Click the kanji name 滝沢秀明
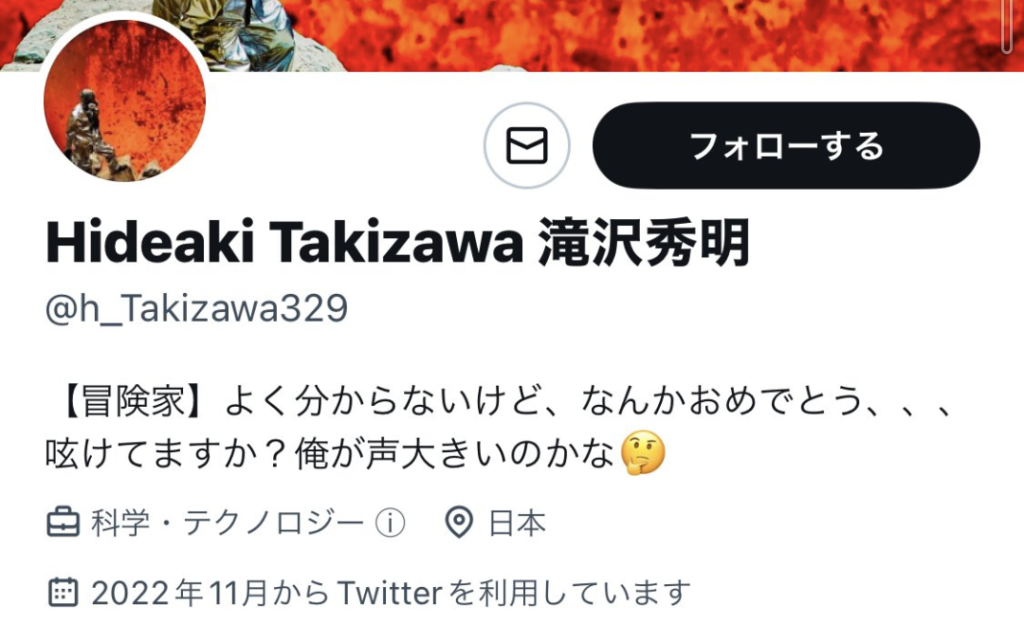The height and width of the screenshot is (623, 1024). [644, 243]
